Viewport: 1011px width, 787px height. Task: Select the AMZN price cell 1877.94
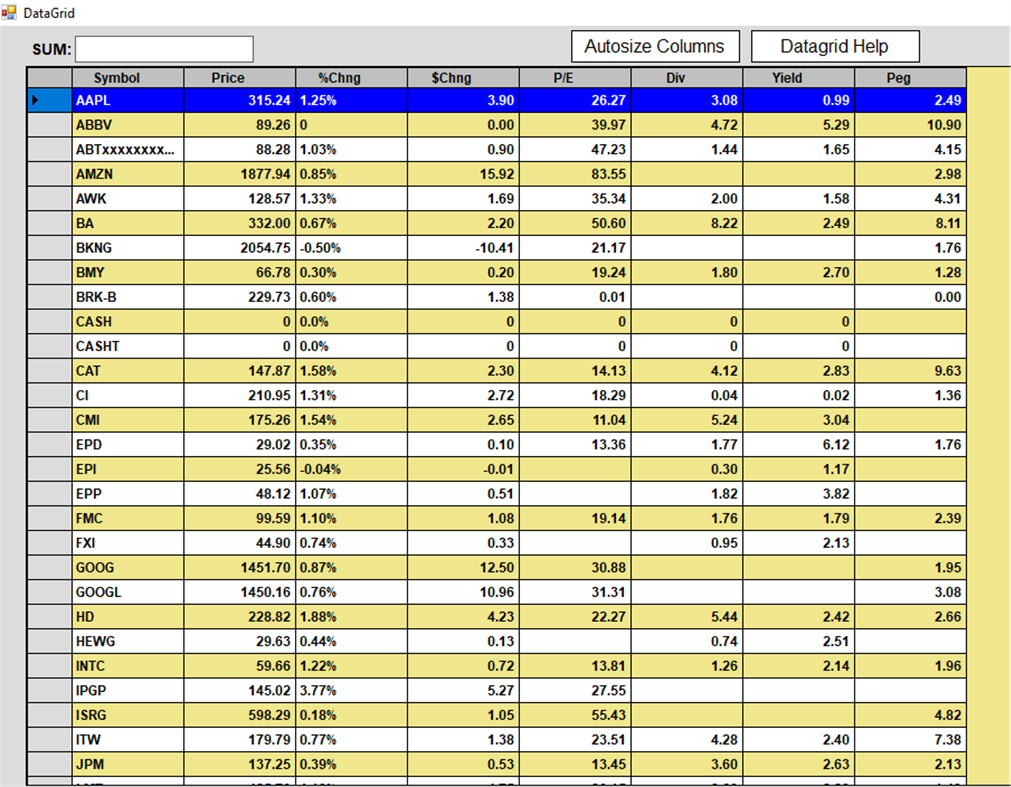(240, 174)
